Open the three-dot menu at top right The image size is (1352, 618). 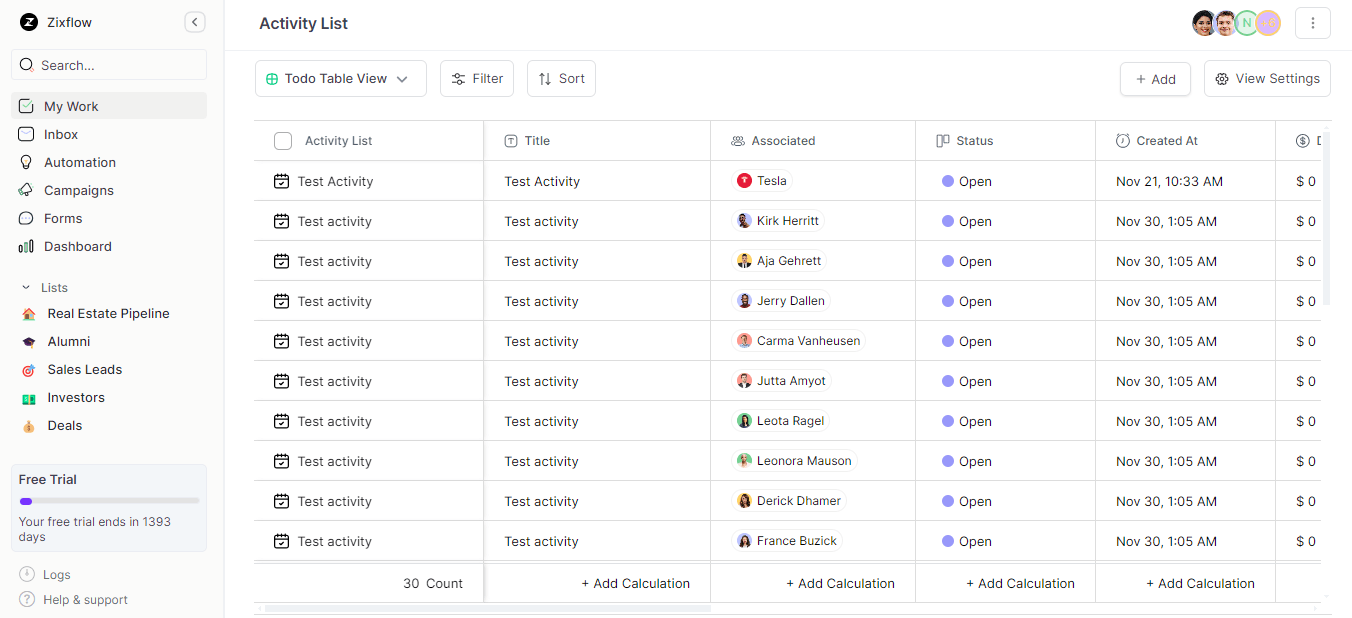point(1313,22)
